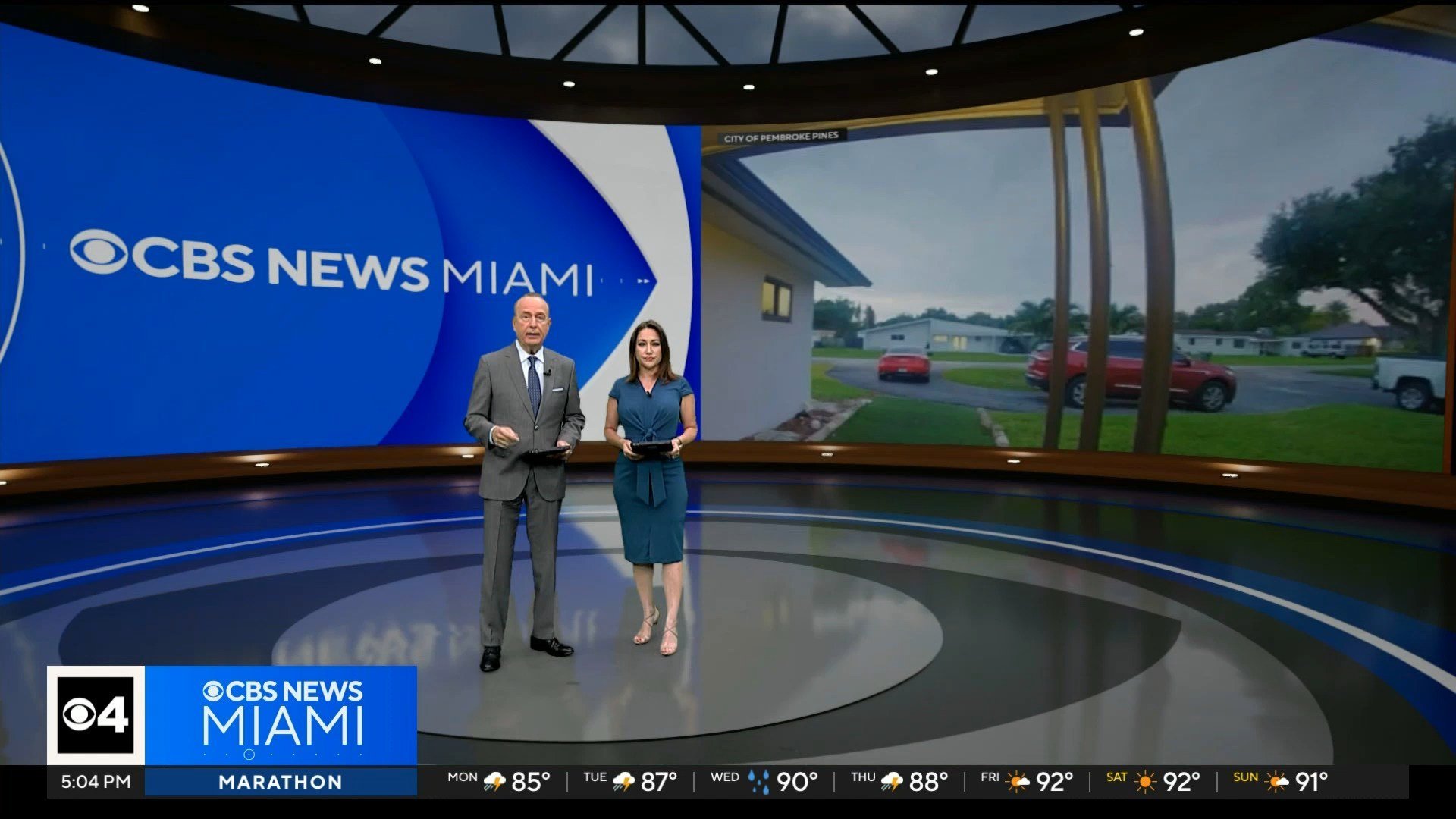
Task: Click Thursday's thunderstorm weather icon
Action: 892,782
